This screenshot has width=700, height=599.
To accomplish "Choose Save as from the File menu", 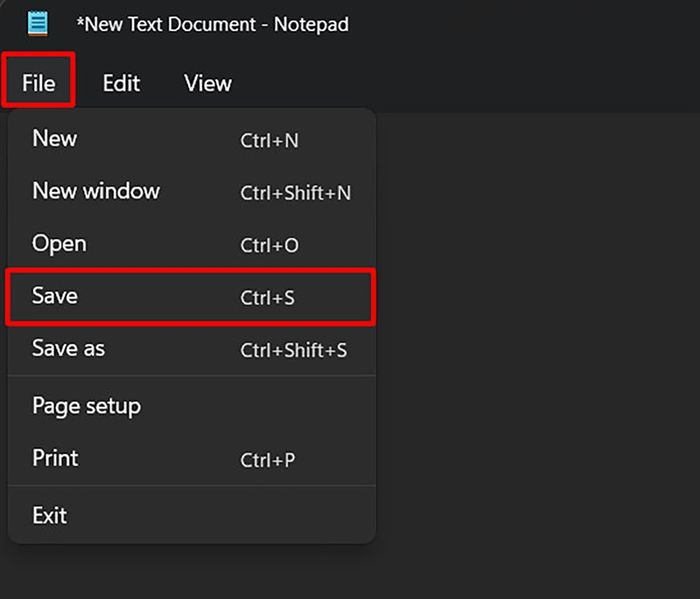I will click(x=192, y=349).
